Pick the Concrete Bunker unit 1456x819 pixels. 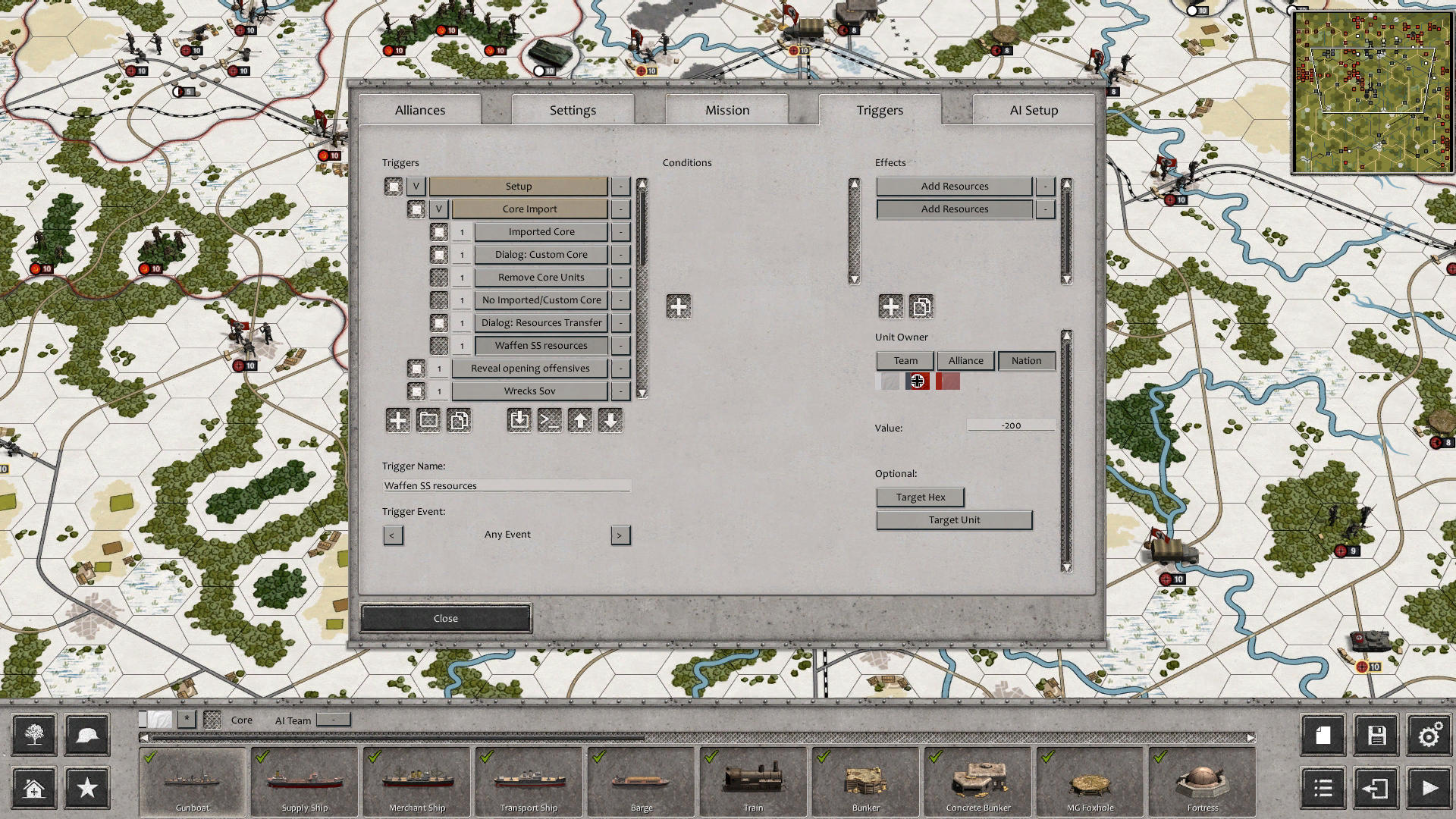coord(978,781)
